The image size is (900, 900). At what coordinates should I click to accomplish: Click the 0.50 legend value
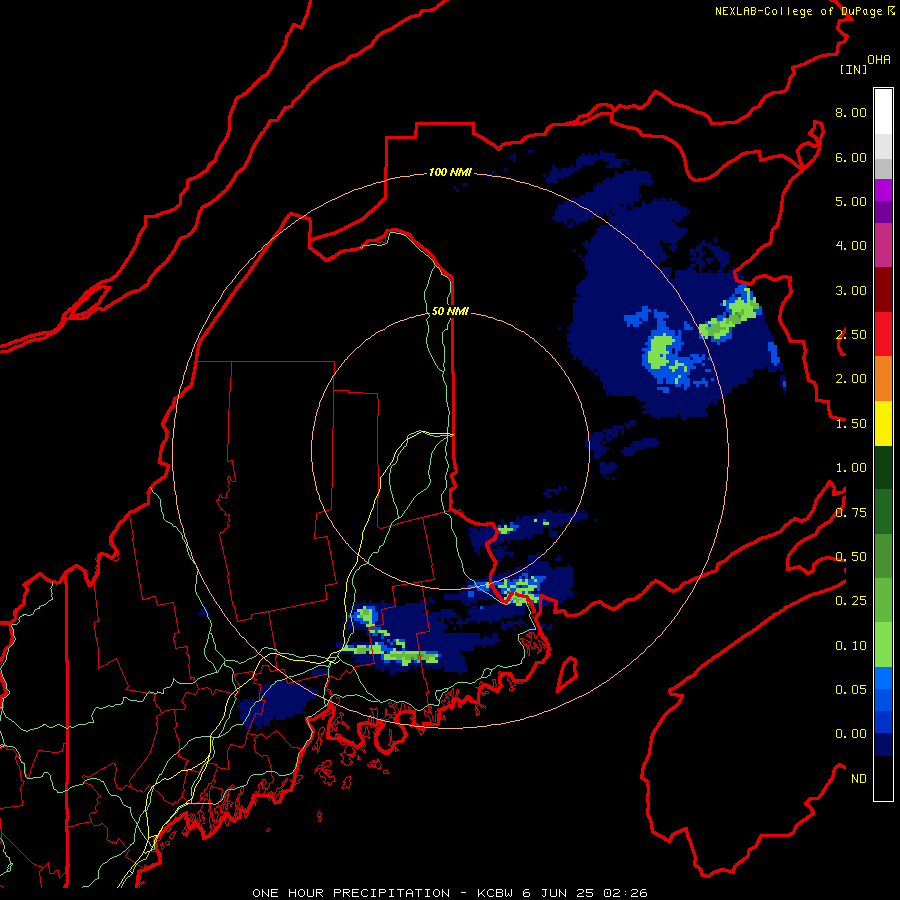(851, 557)
